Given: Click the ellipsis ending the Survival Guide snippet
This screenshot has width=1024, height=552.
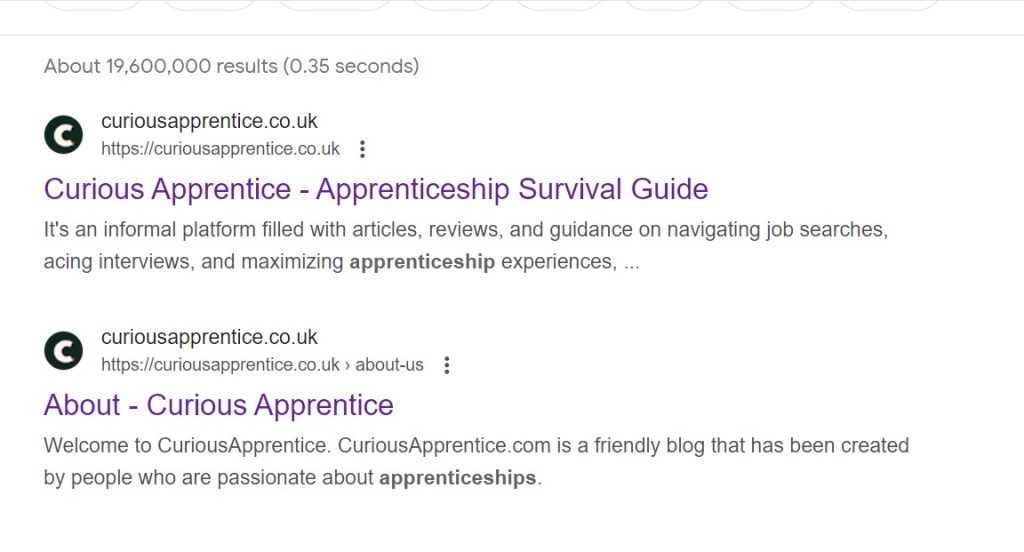Looking at the screenshot, I should coord(630,262).
